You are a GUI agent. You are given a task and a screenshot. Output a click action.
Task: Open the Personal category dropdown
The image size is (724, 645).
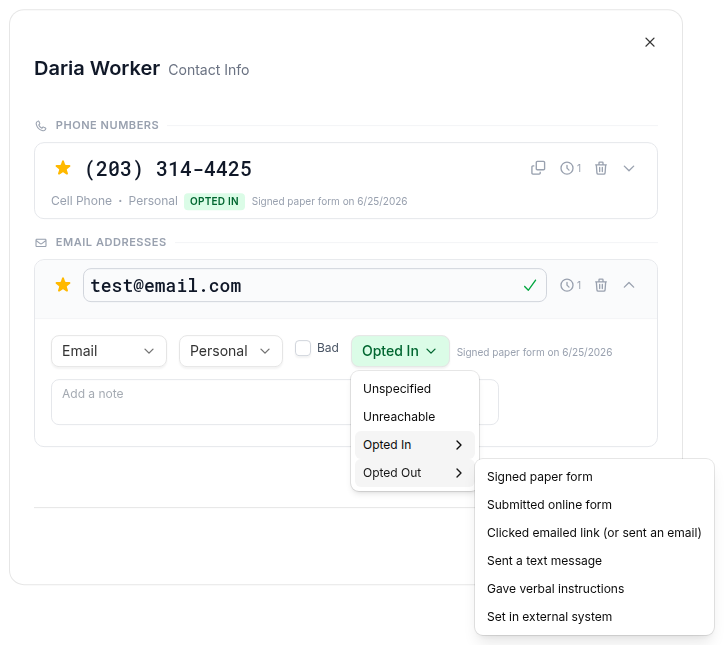230,351
